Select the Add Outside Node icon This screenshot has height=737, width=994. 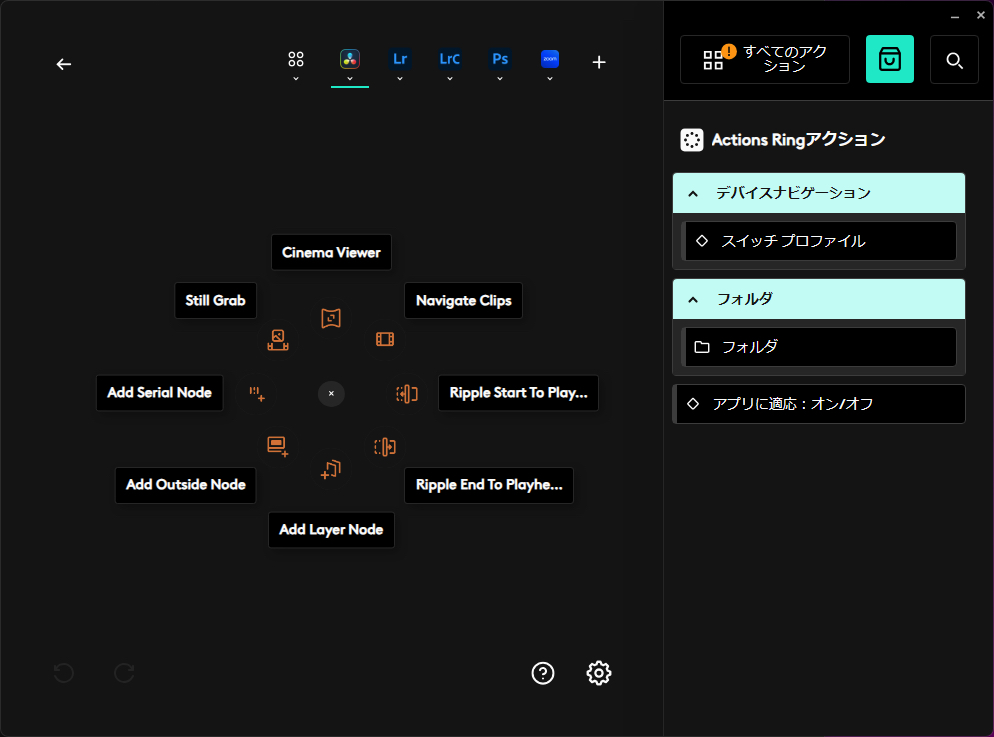click(x=278, y=446)
